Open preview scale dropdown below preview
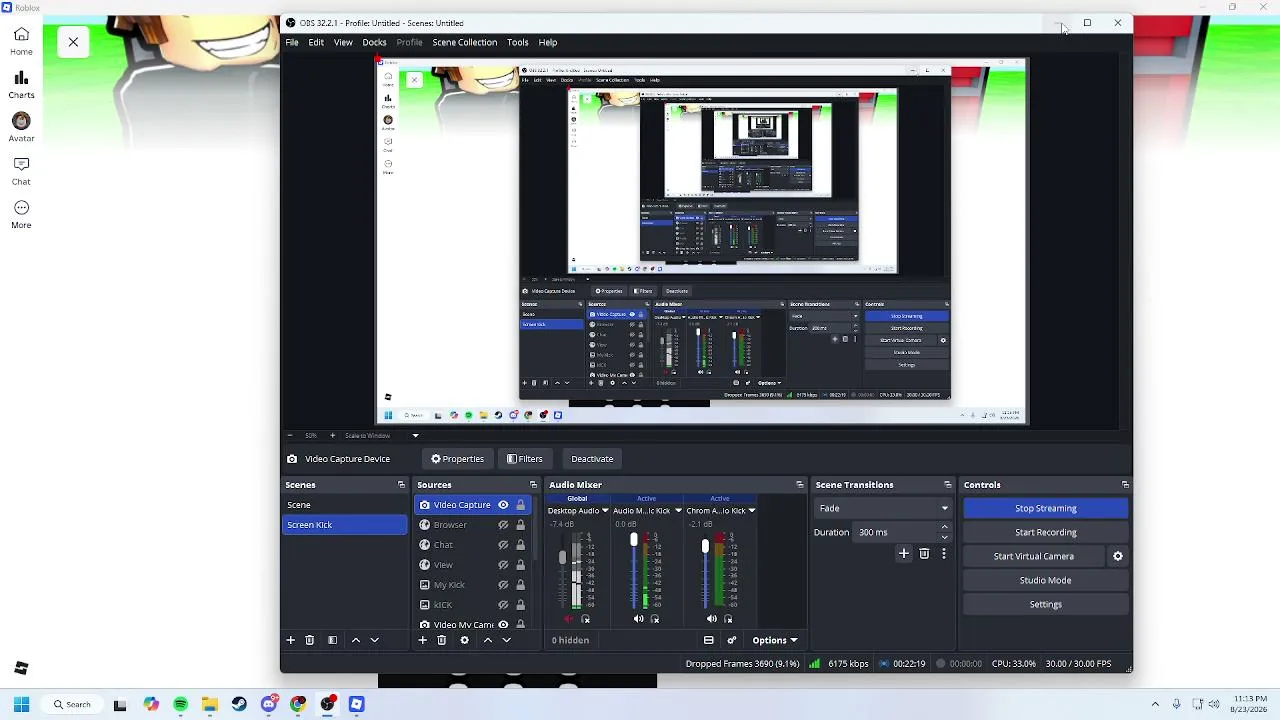 point(415,435)
